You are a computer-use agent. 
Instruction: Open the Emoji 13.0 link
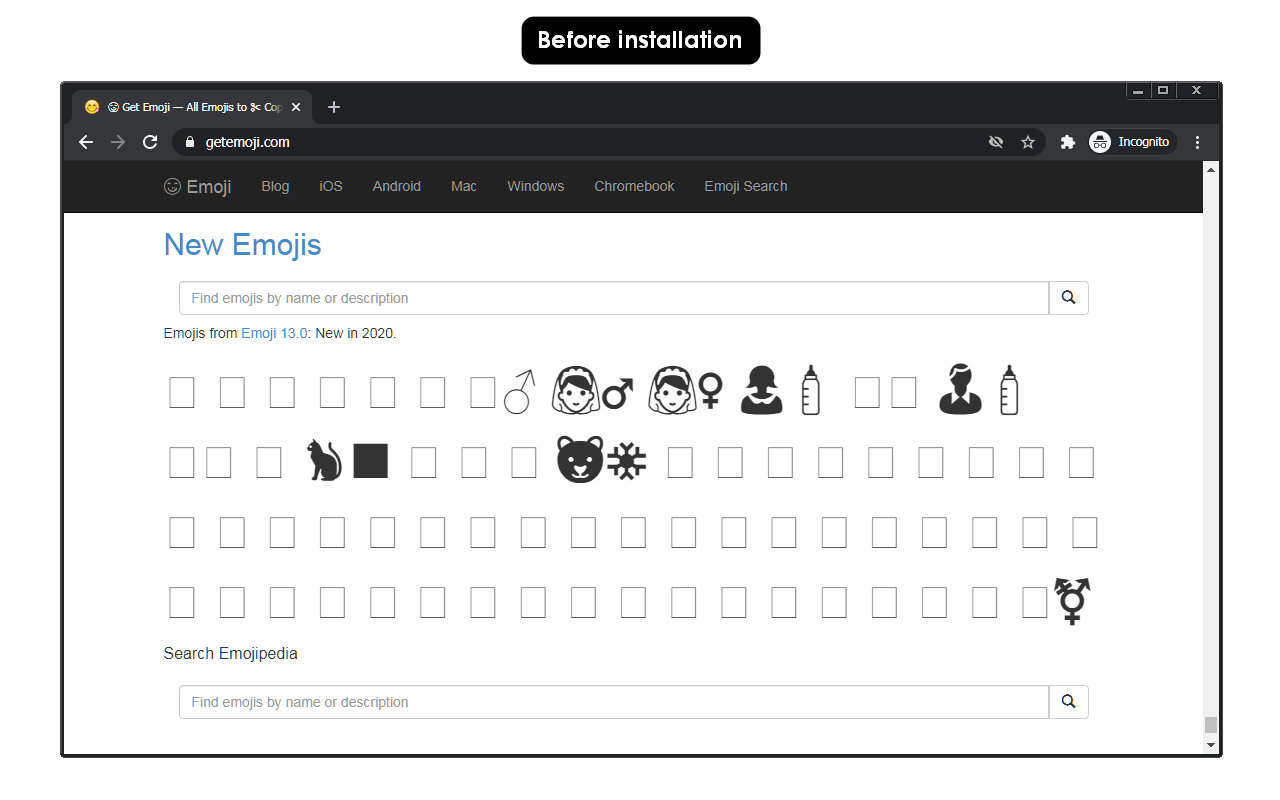click(275, 333)
